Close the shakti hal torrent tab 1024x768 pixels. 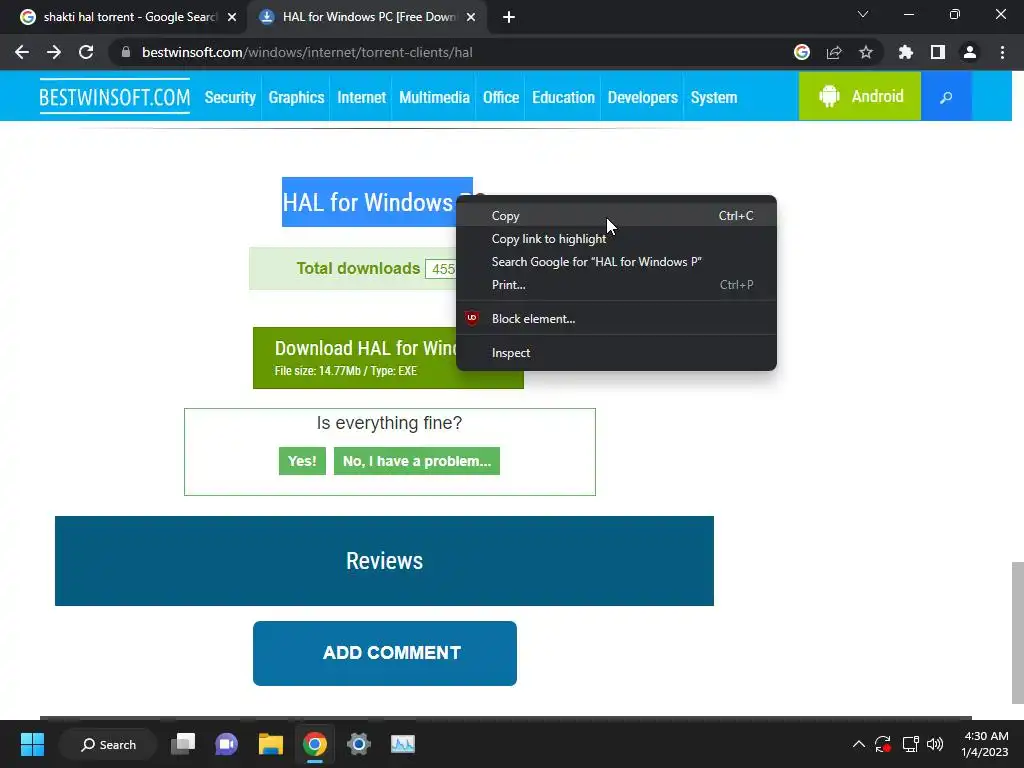point(232,17)
